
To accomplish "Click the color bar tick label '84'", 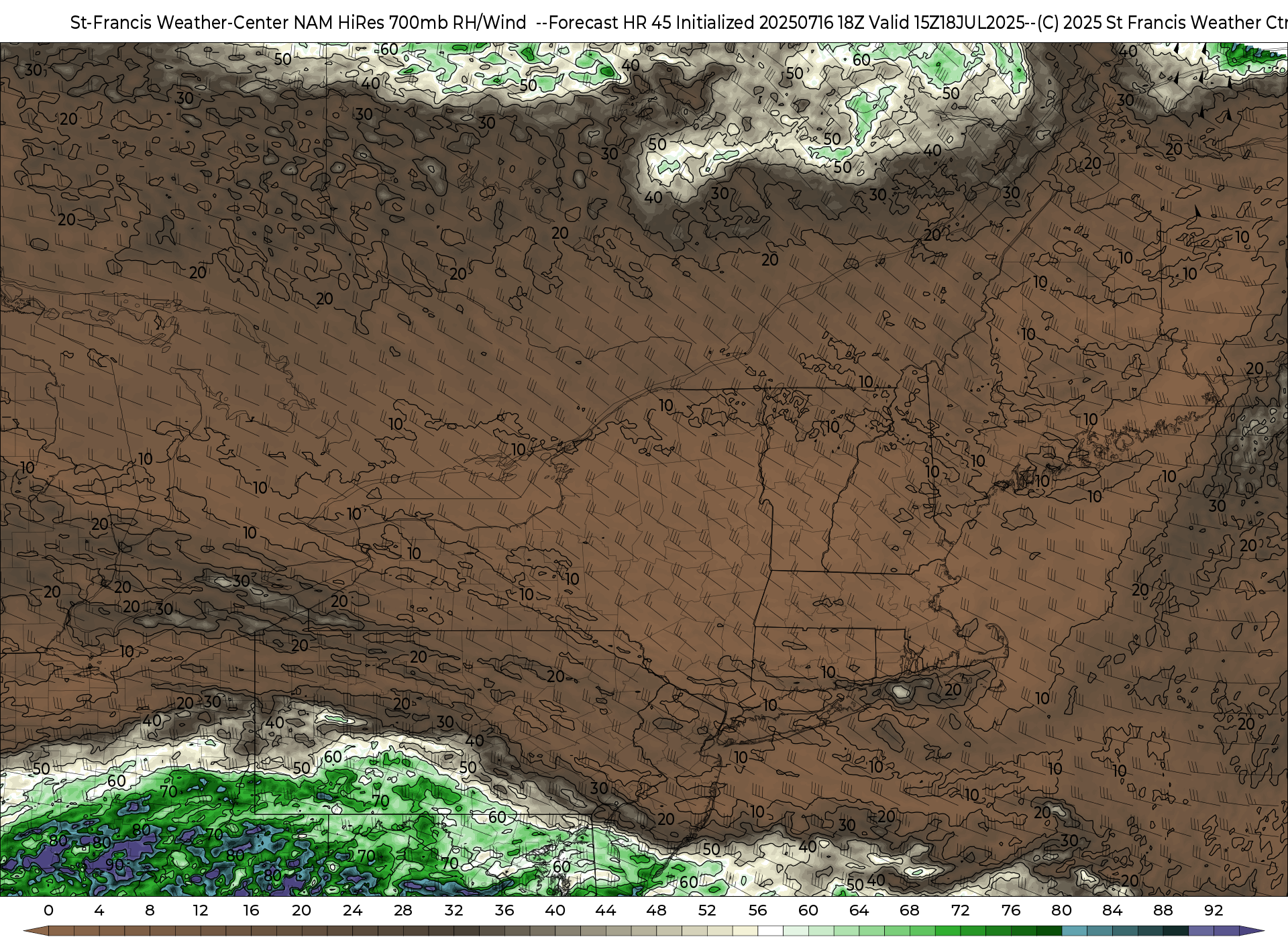I will point(1112,910).
